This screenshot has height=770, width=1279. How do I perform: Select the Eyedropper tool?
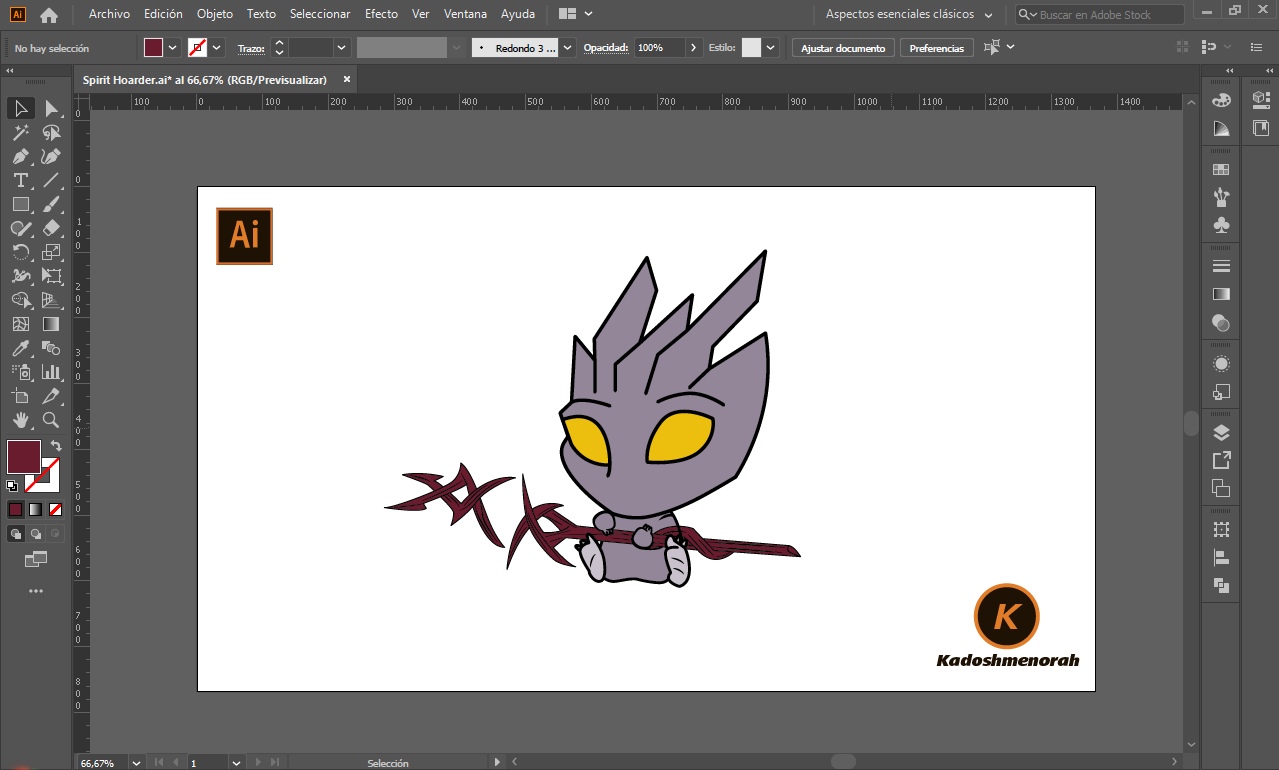pos(20,348)
